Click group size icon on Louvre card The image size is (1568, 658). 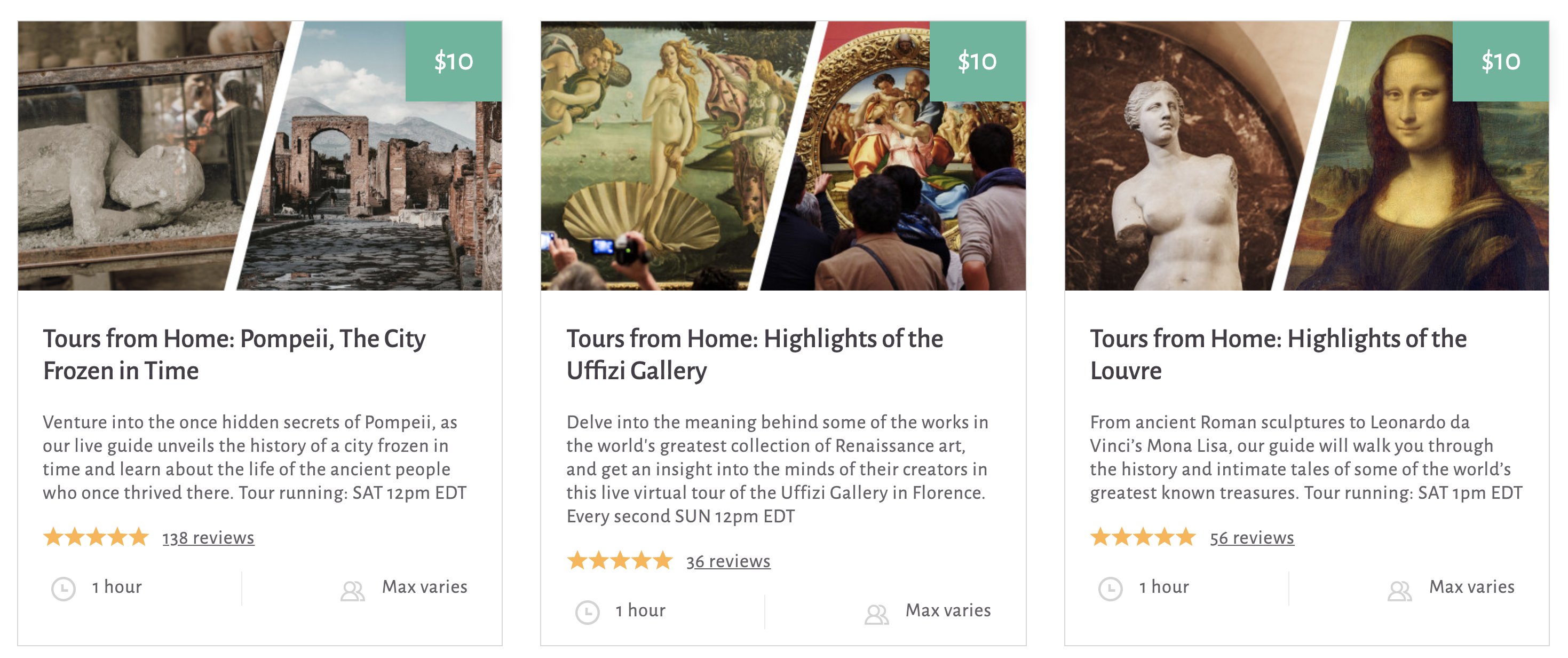(x=1399, y=590)
